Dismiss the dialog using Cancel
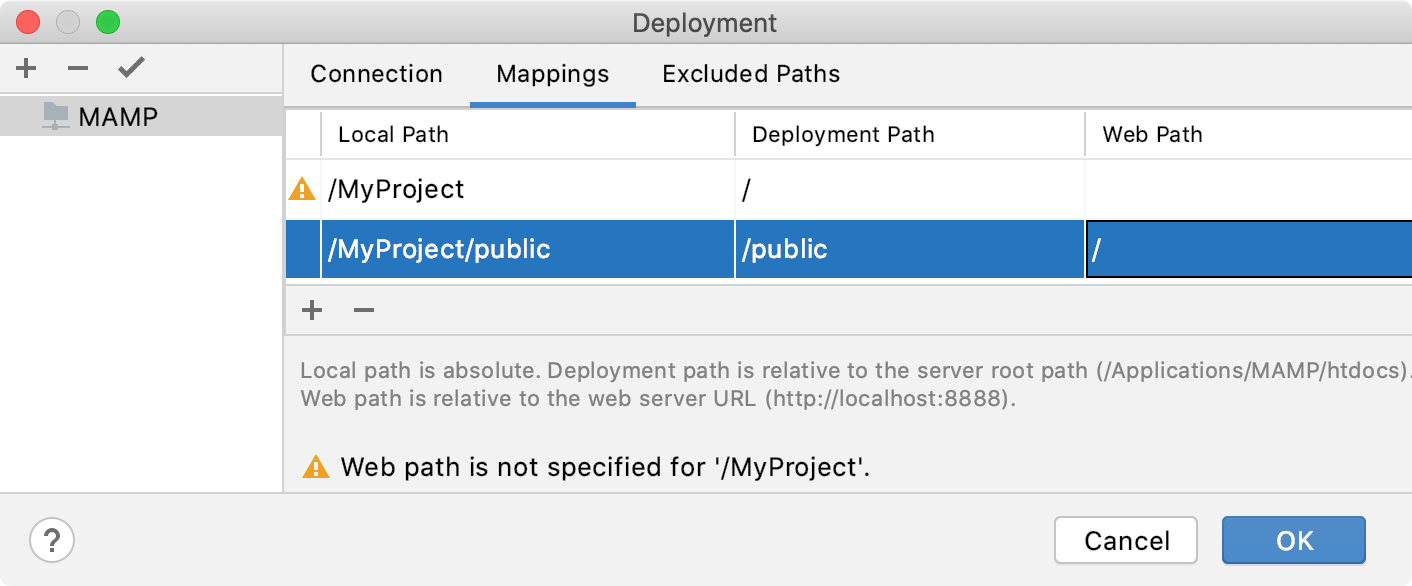This screenshot has height=586, width=1412. (1126, 540)
